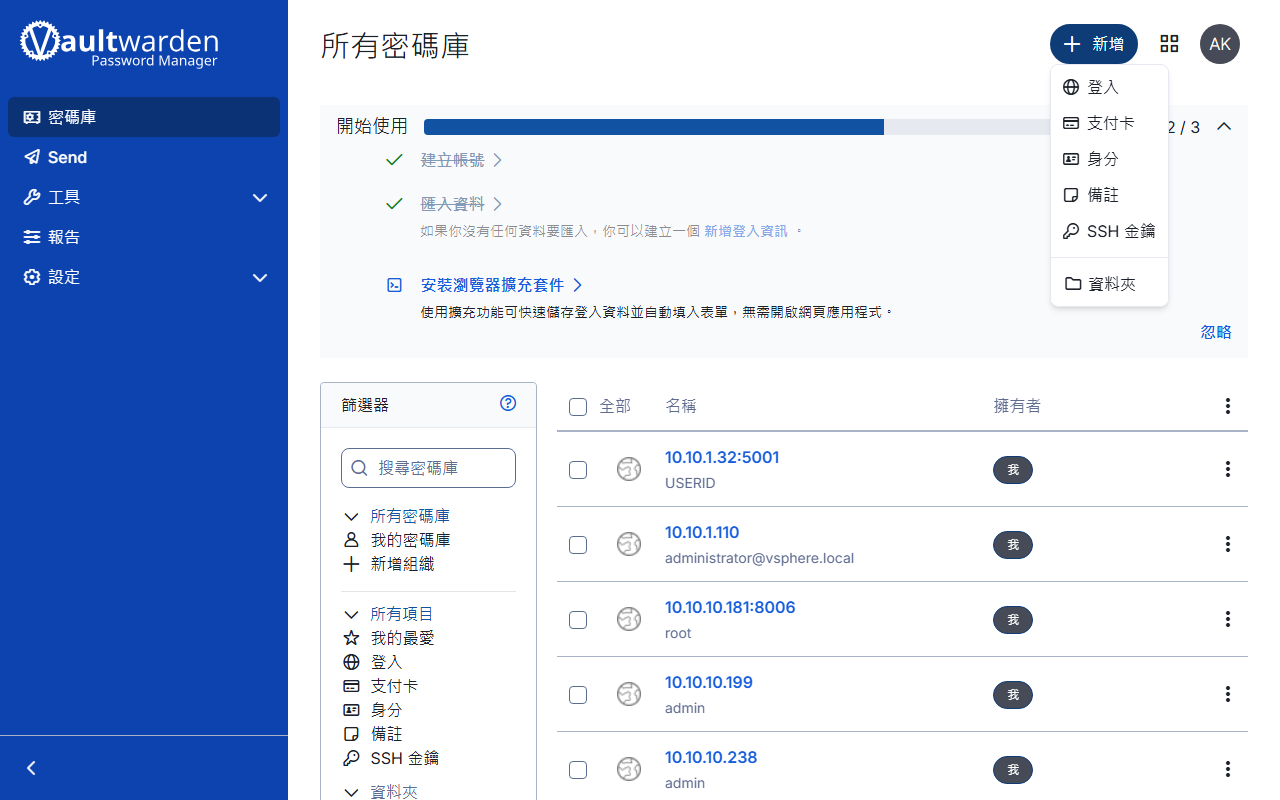Open the 10.10.10.199 vault item

click(x=709, y=682)
